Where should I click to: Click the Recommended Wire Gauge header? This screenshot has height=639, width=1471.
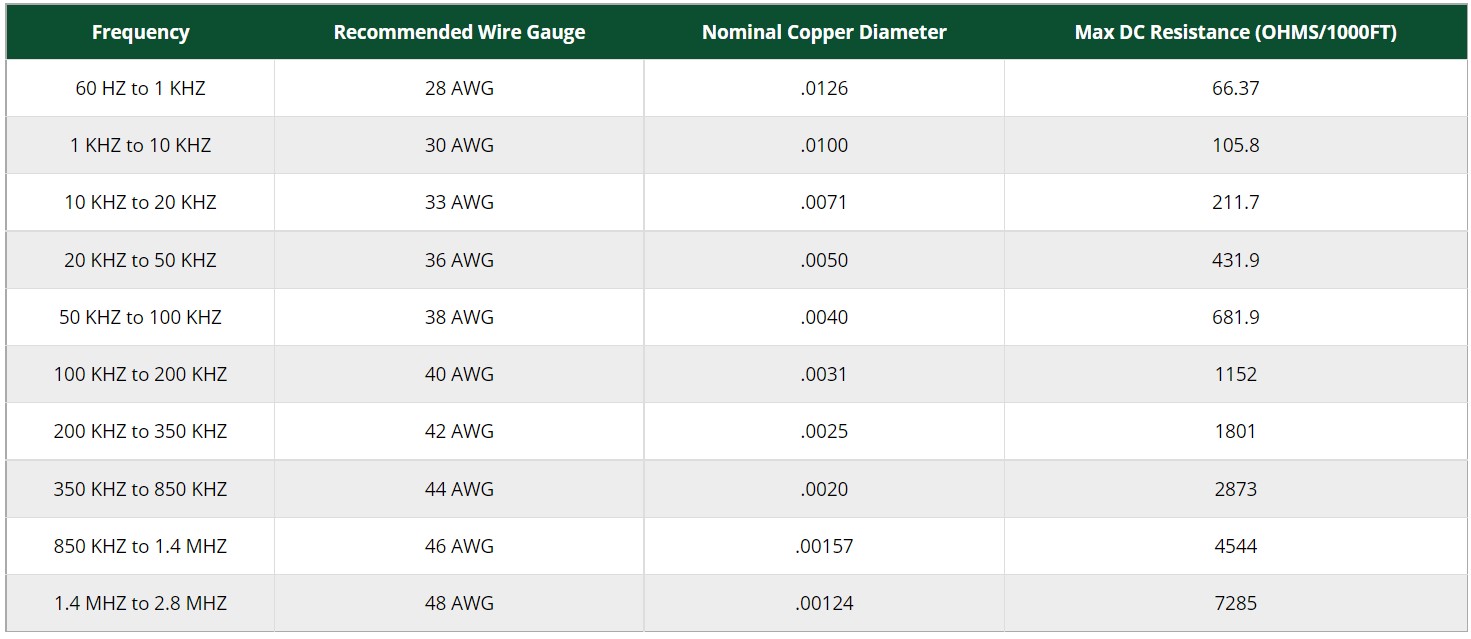tap(459, 32)
